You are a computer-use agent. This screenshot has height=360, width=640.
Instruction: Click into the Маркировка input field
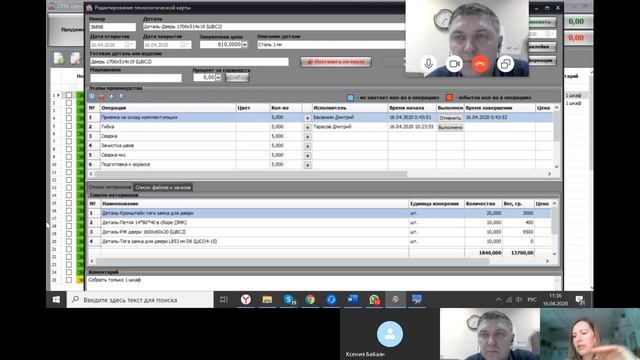coord(136,78)
